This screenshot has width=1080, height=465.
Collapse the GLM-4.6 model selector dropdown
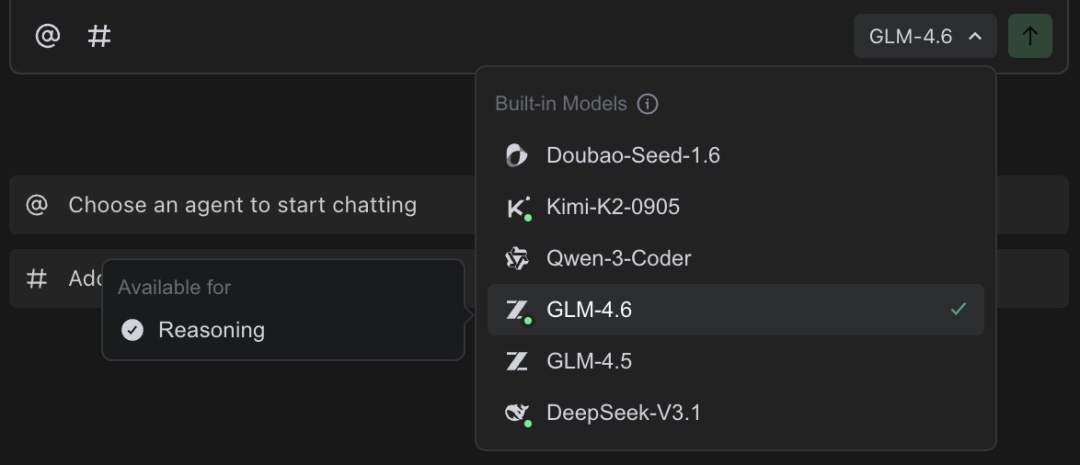(925, 36)
